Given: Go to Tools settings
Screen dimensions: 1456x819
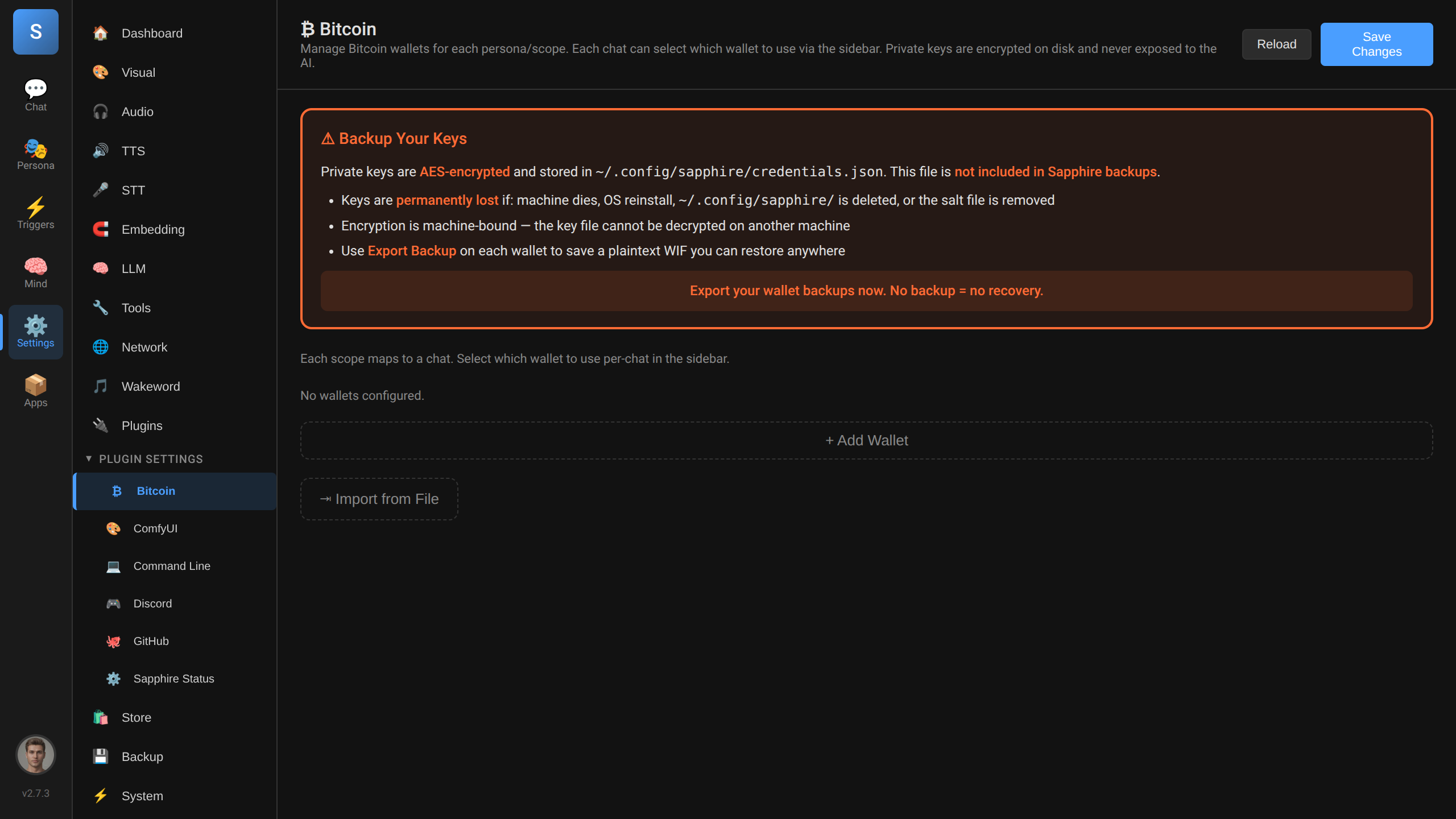Looking at the screenshot, I should 175,308.
